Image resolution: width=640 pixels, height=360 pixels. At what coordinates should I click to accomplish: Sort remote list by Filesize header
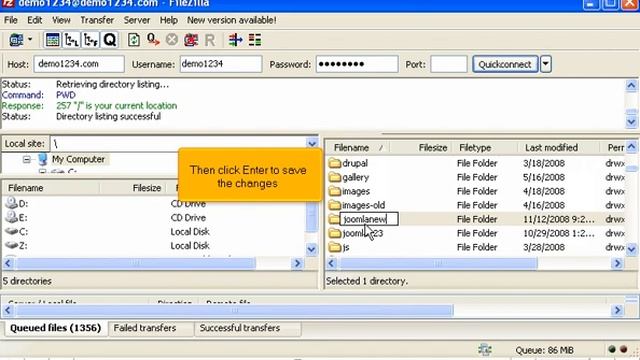(x=420, y=147)
